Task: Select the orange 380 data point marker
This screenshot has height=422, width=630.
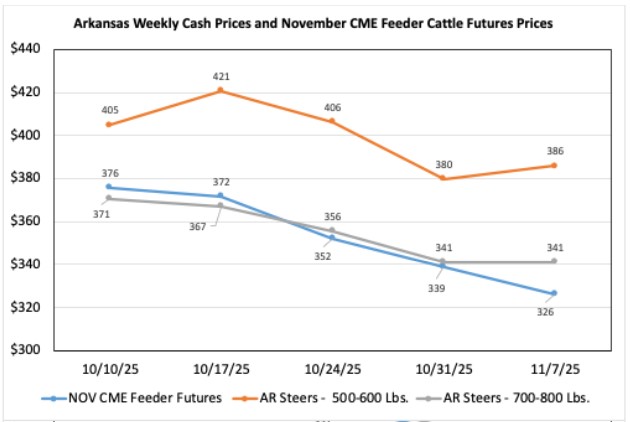Action: 443,179
